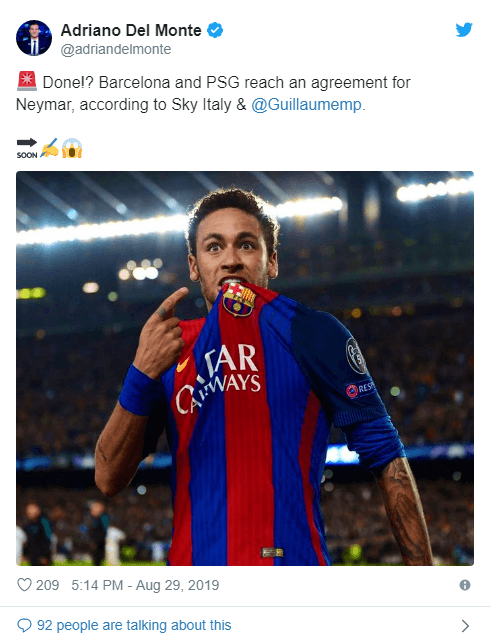Click the 5:14 PM - Aug 29, 2019 timestamp

tap(145, 585)
